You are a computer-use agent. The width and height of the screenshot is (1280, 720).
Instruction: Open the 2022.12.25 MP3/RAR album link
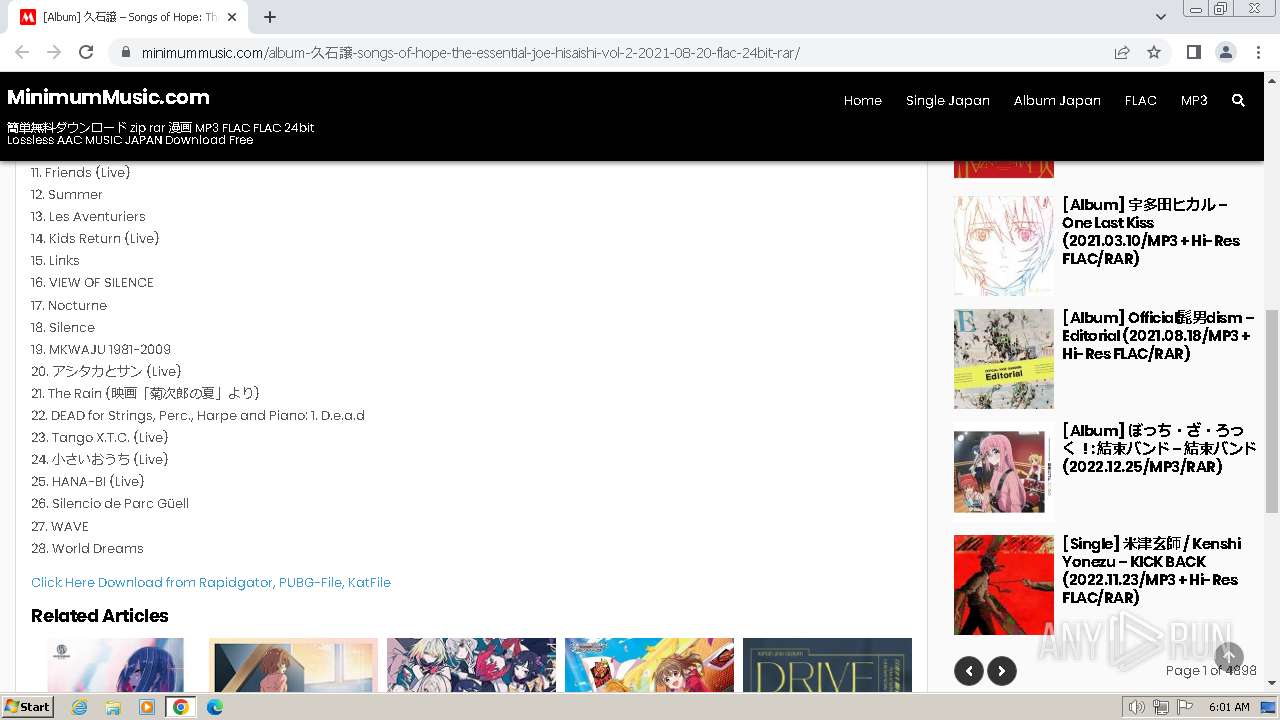pyautogui.click(x=1159, y=448)
